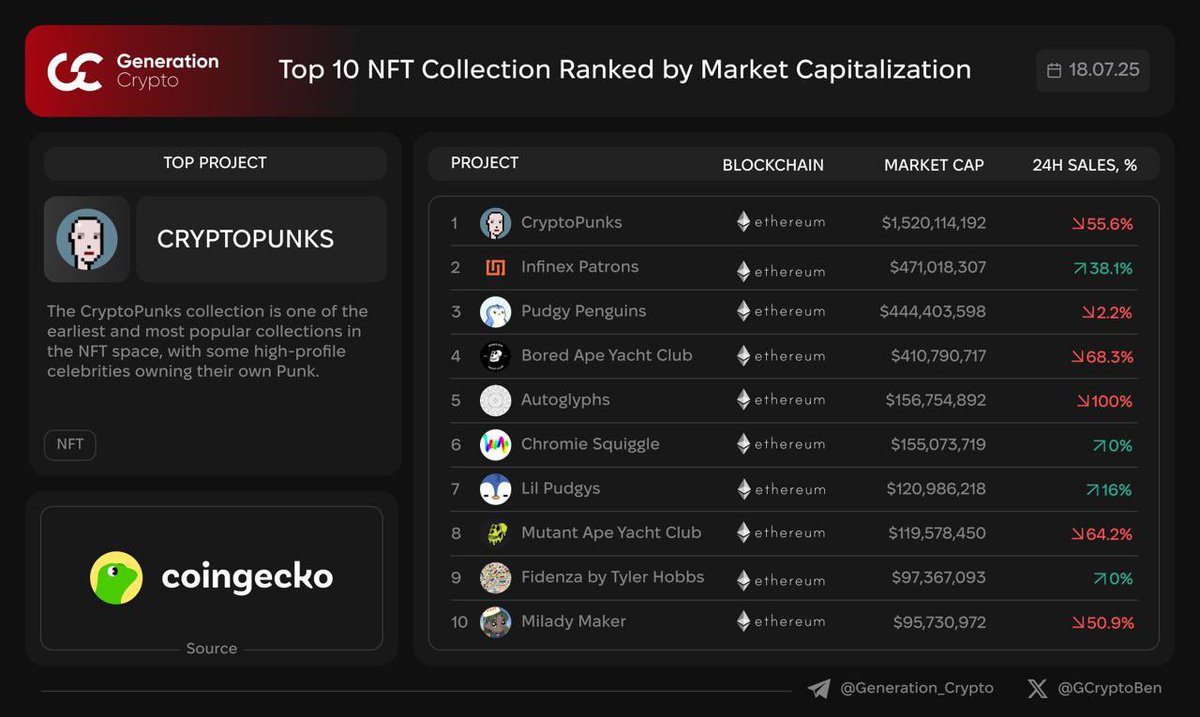Click the Ethereum logo in Milady Maker row
Screen dimensions: 1200x717
(743, 621)
